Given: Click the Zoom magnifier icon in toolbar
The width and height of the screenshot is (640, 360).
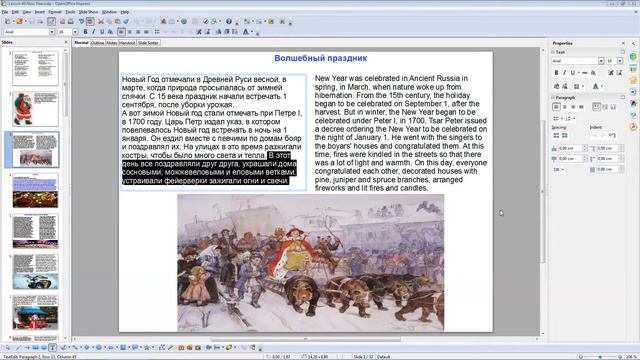Looking at the screenshot, I should tap(213, 21).
